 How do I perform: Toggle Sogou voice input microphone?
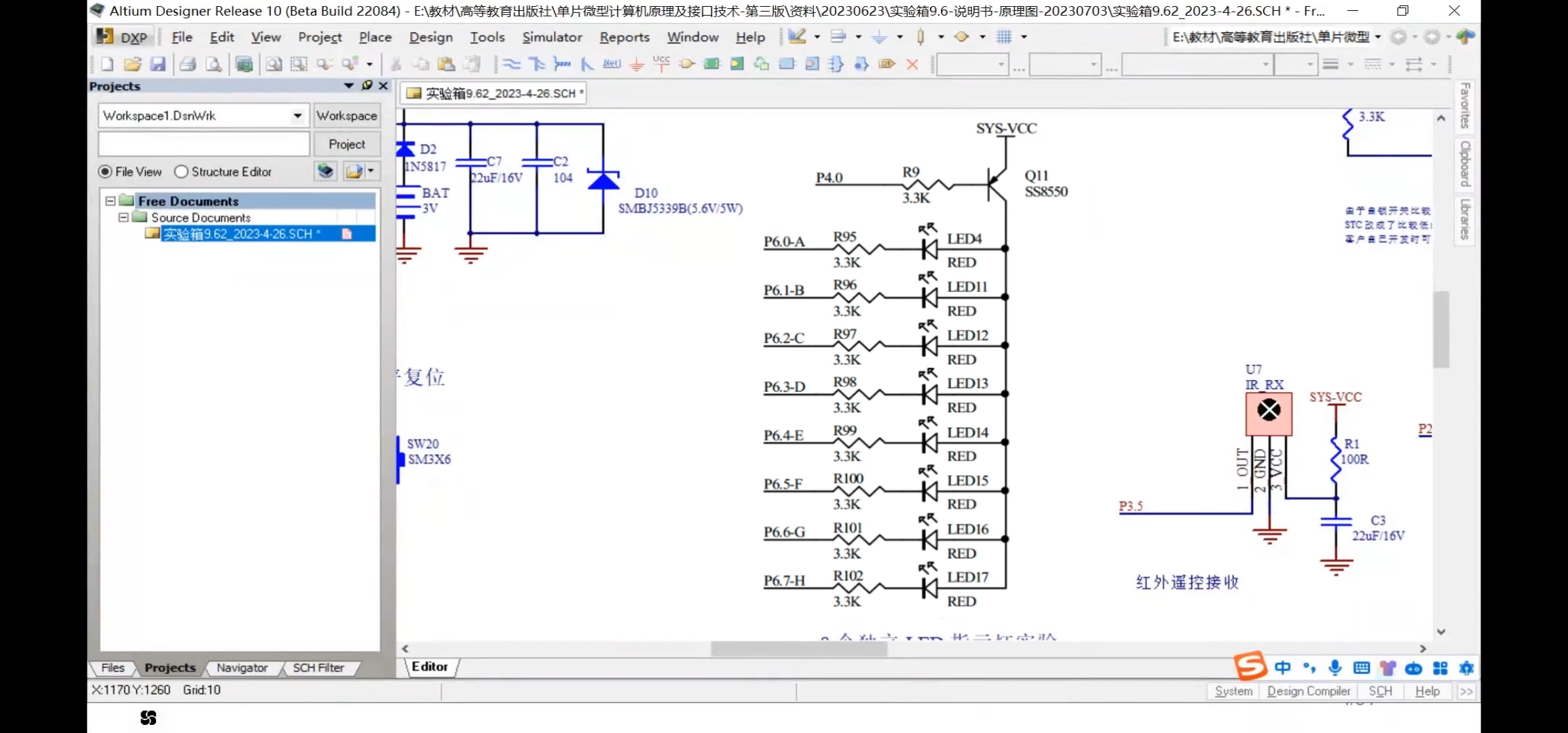point(1334,668)
